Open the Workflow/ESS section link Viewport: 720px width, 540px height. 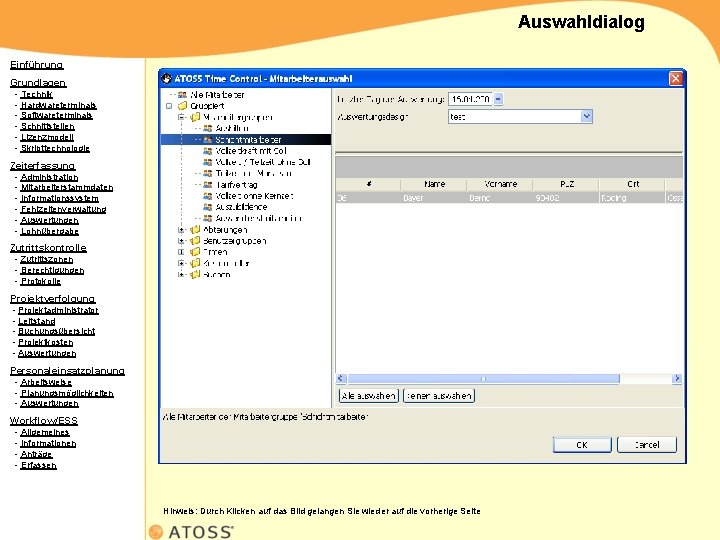(44, 421)
